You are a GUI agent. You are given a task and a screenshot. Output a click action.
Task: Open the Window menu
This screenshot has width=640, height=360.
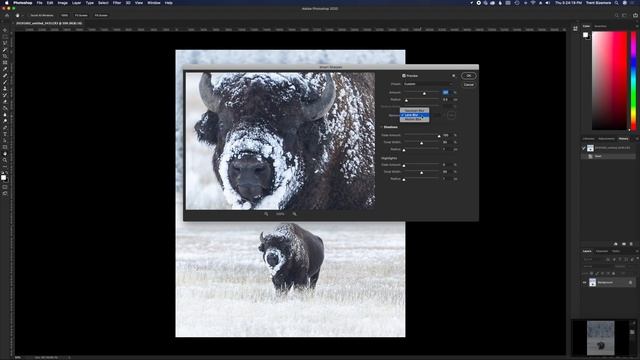coord(153,3)
